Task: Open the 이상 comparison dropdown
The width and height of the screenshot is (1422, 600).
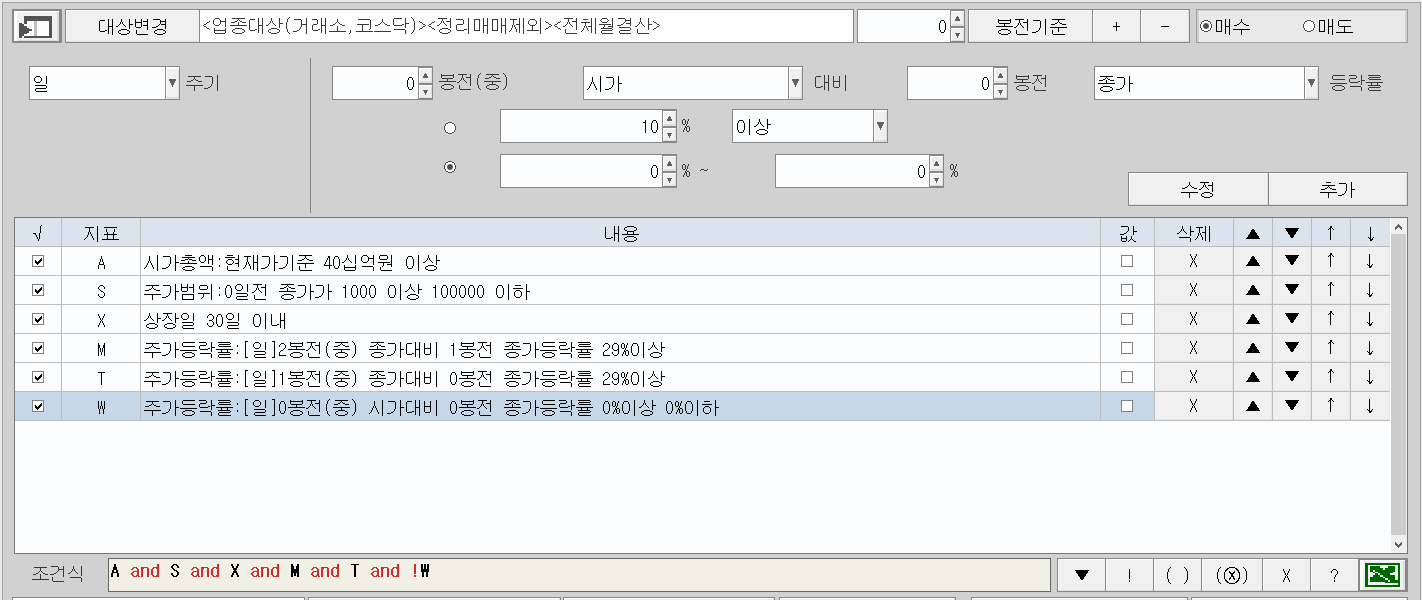Action: pyautogui.click(x=880, y=127)
